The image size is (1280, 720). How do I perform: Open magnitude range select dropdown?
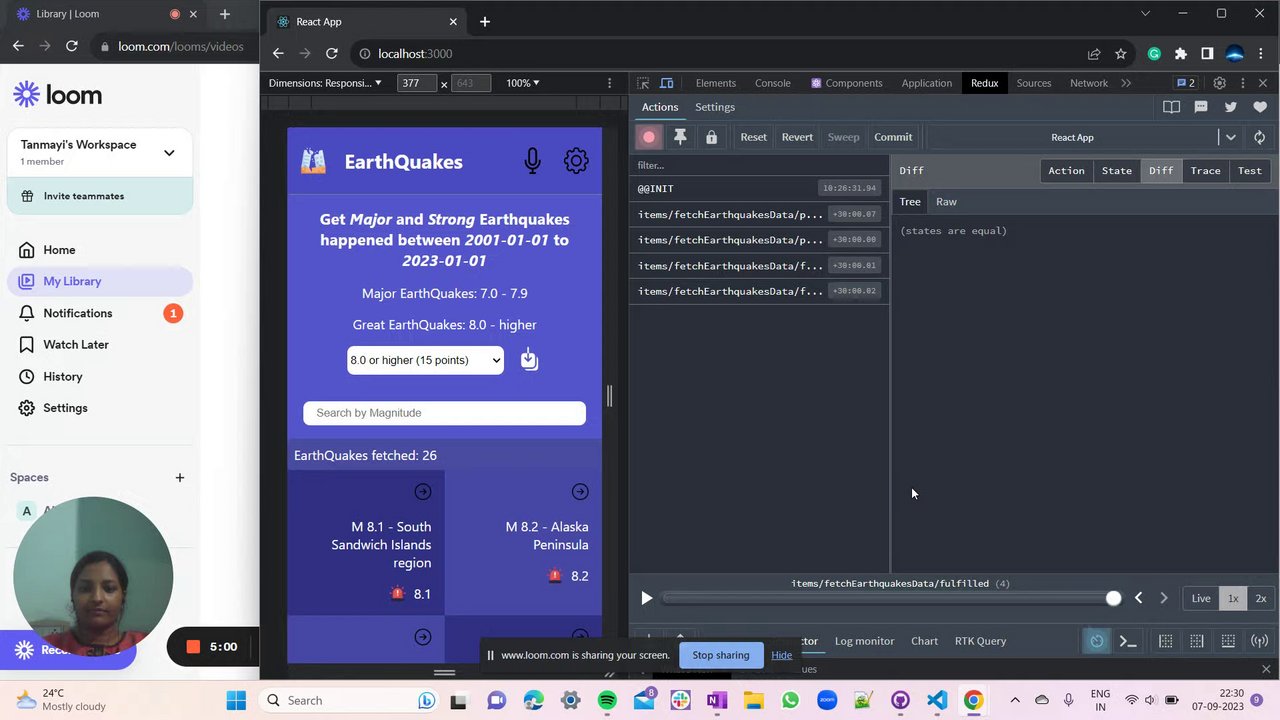(x=425, y=360)
